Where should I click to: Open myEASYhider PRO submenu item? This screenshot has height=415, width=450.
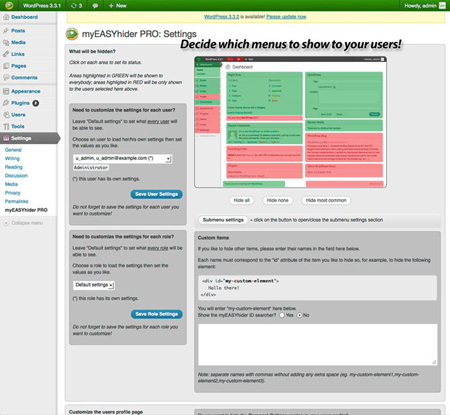26,210
